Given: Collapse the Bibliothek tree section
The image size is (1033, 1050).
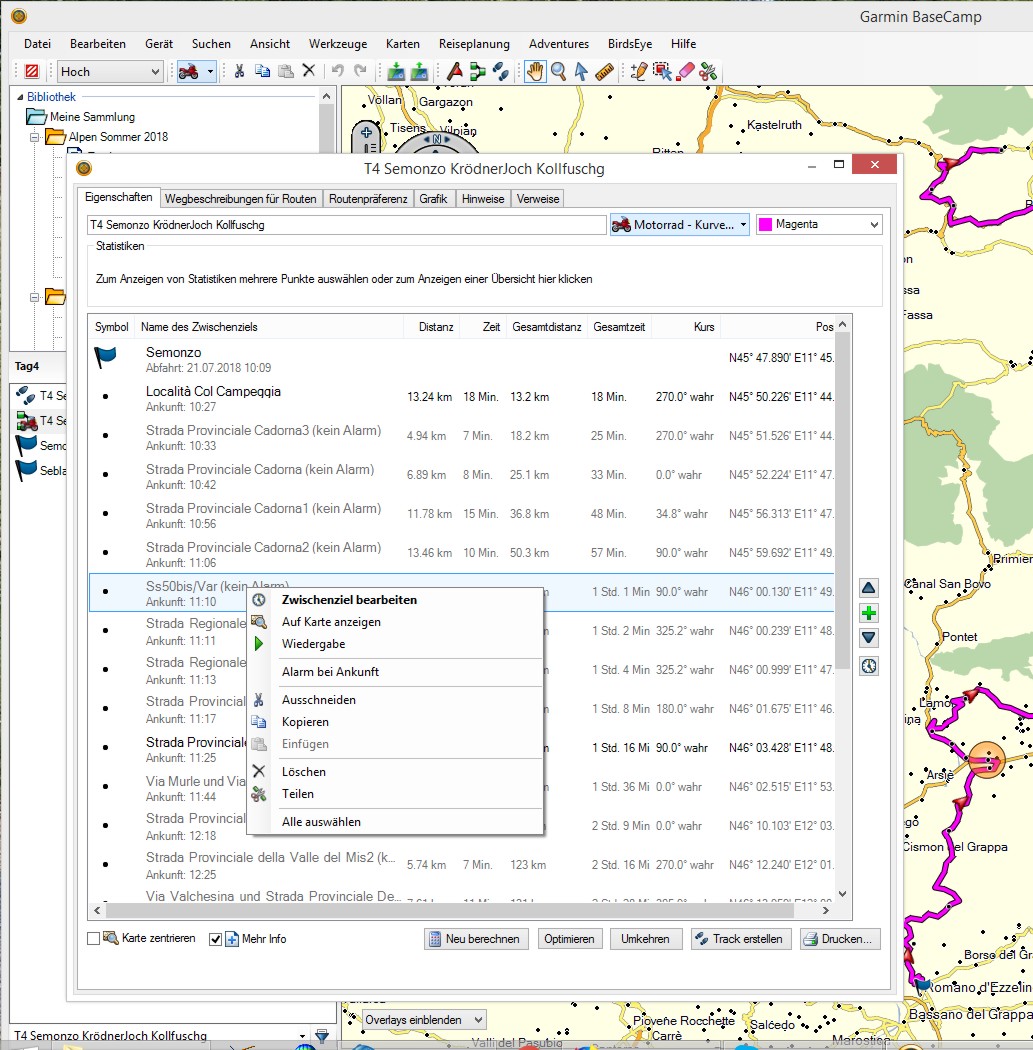Looking at the screenshot, I should [20, 97].
